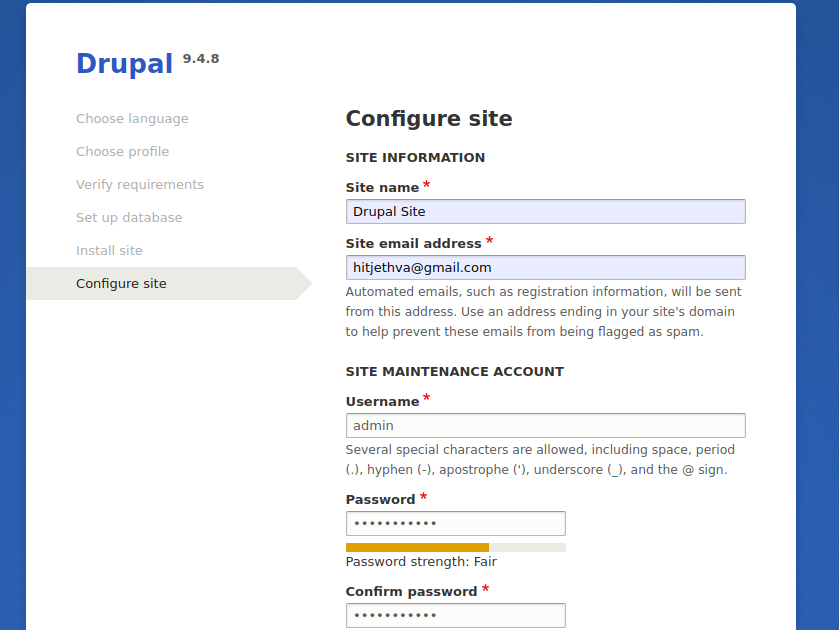Click the SITE INFORMATION section heading

click(x=415, y=157)
